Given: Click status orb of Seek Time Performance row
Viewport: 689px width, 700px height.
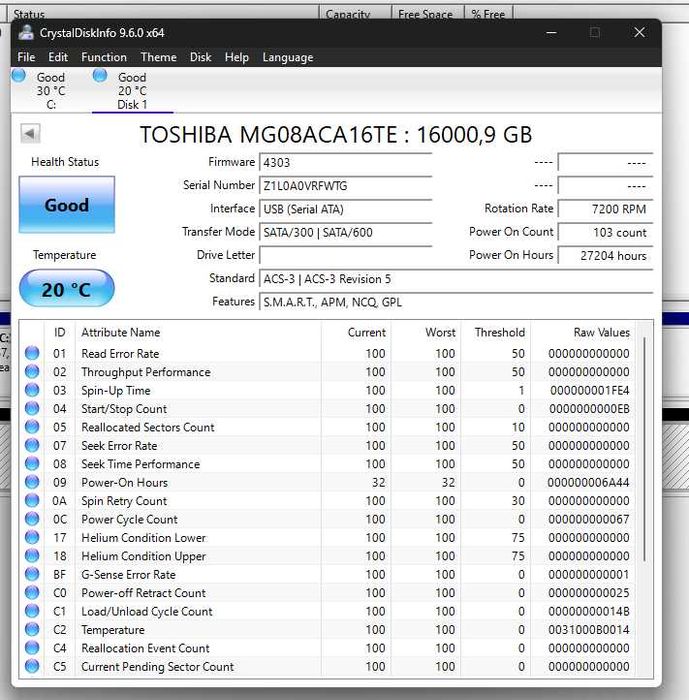Looking at the screenshot, I should click(32, 464).
